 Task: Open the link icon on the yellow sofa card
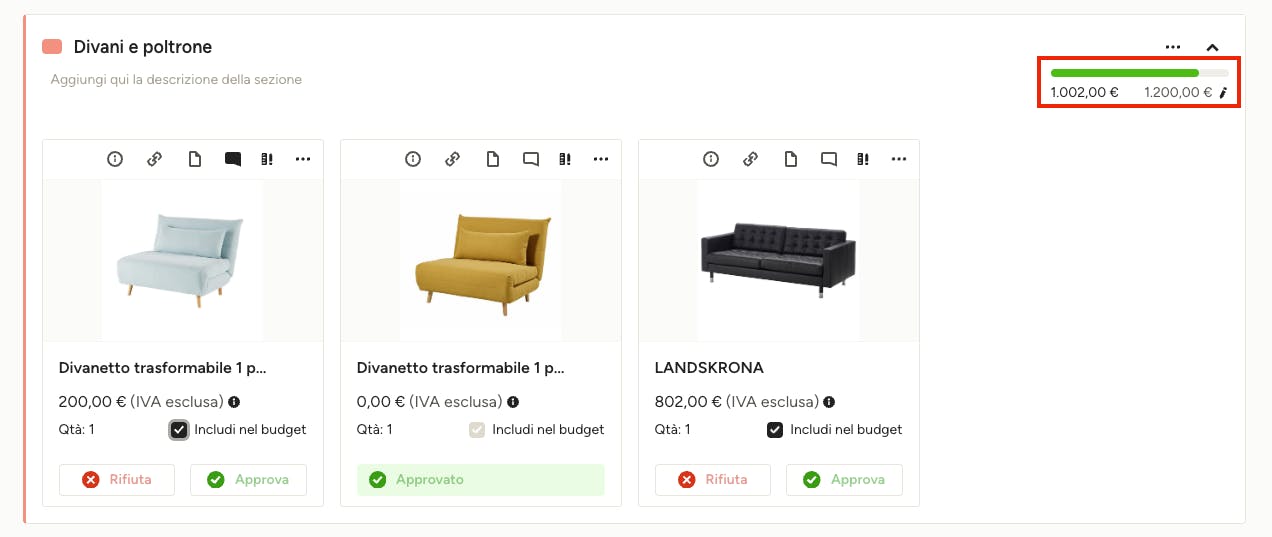click(452, 159)
